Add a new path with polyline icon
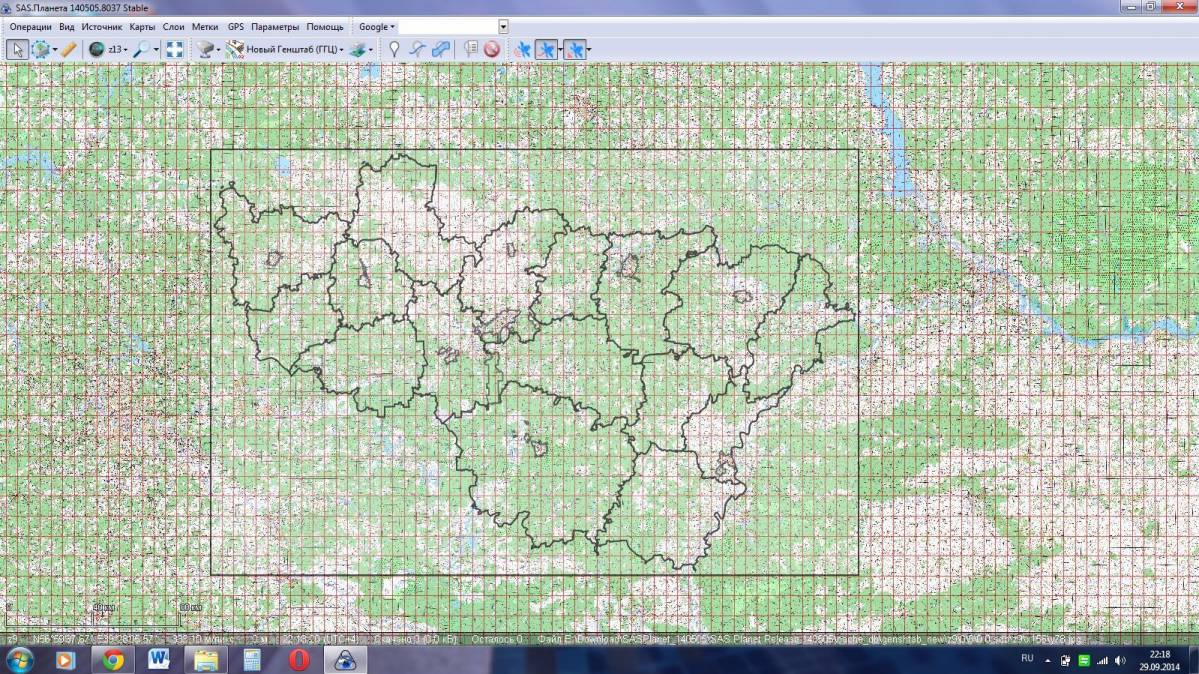Screen dimensions: 1199x674 click(418, 49)
